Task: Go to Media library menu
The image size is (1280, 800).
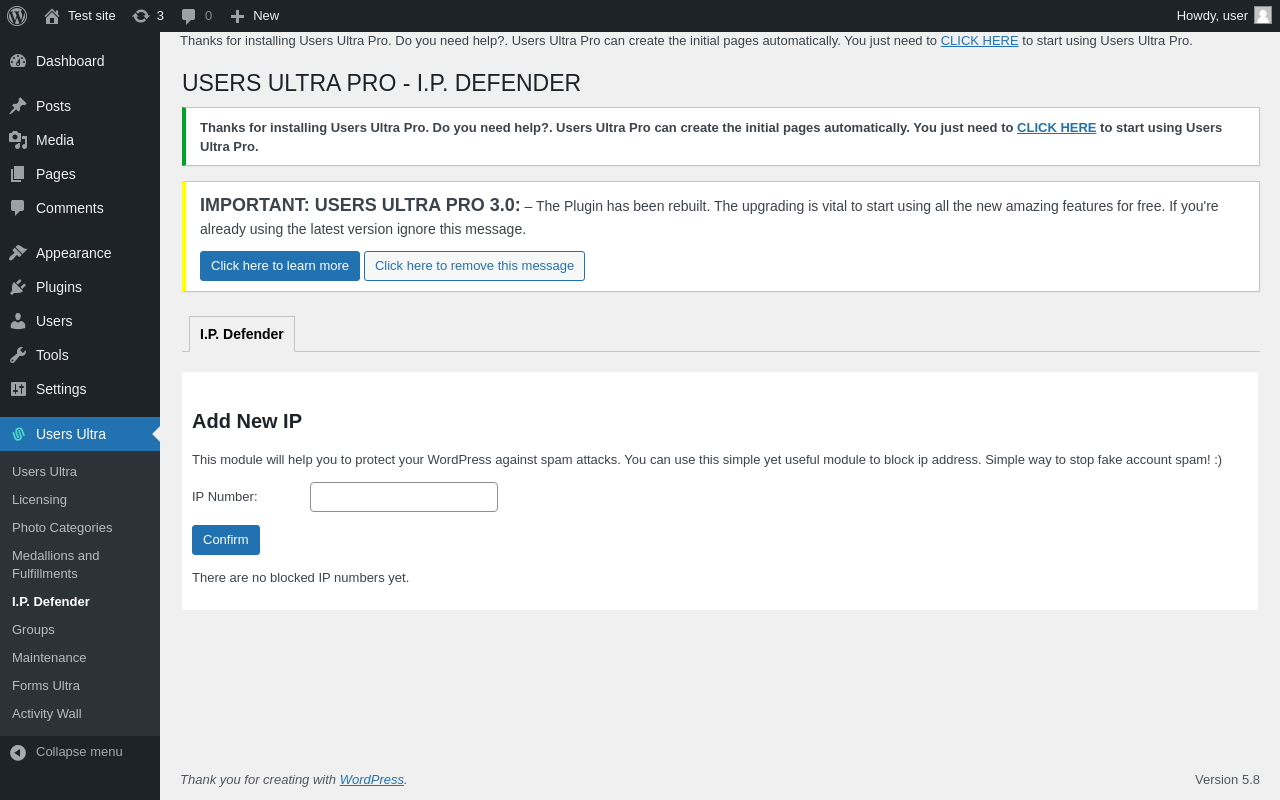Action: [x=80, y=140]
